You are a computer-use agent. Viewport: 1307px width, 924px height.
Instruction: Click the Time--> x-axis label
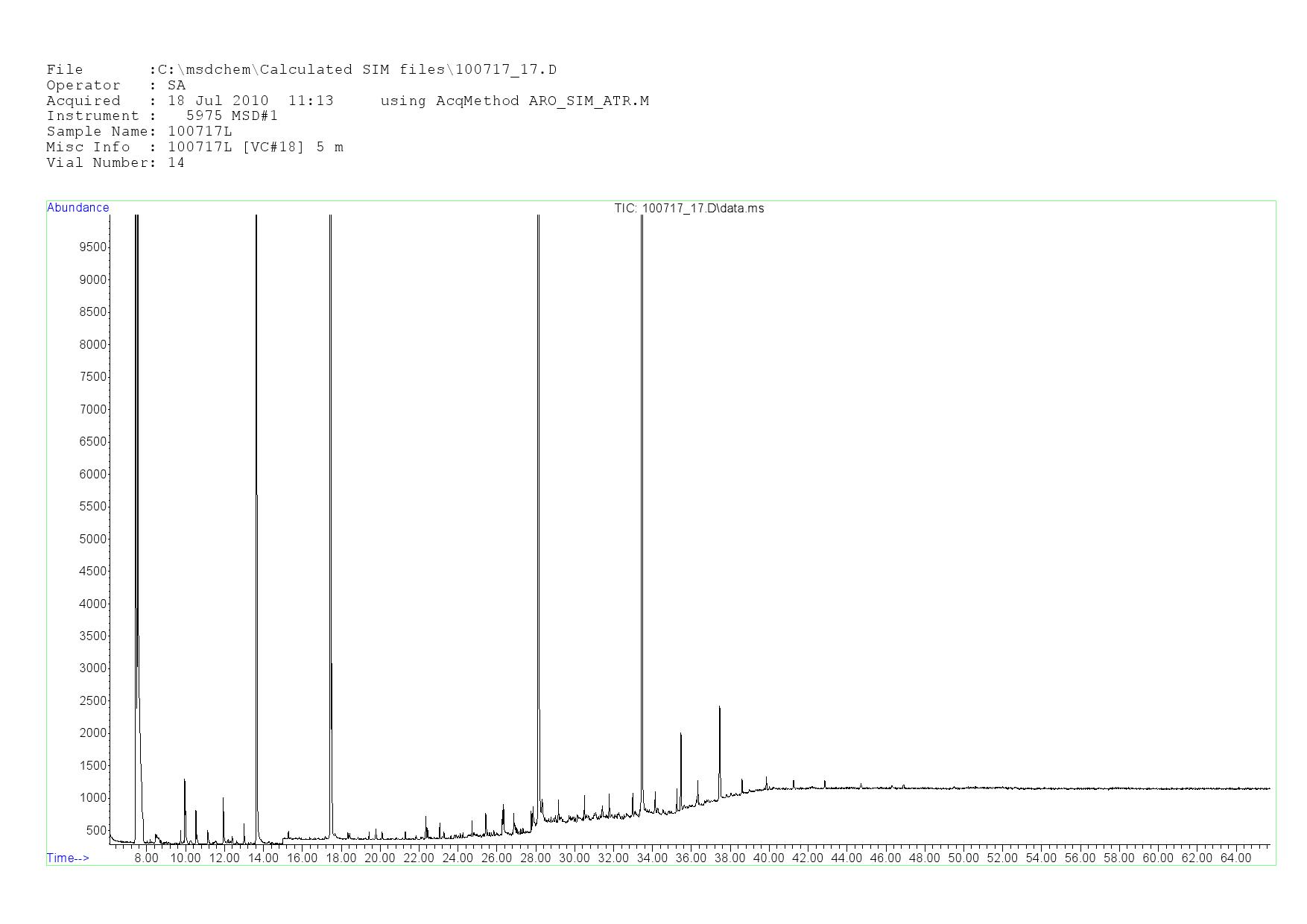click(x=68, y=858)
